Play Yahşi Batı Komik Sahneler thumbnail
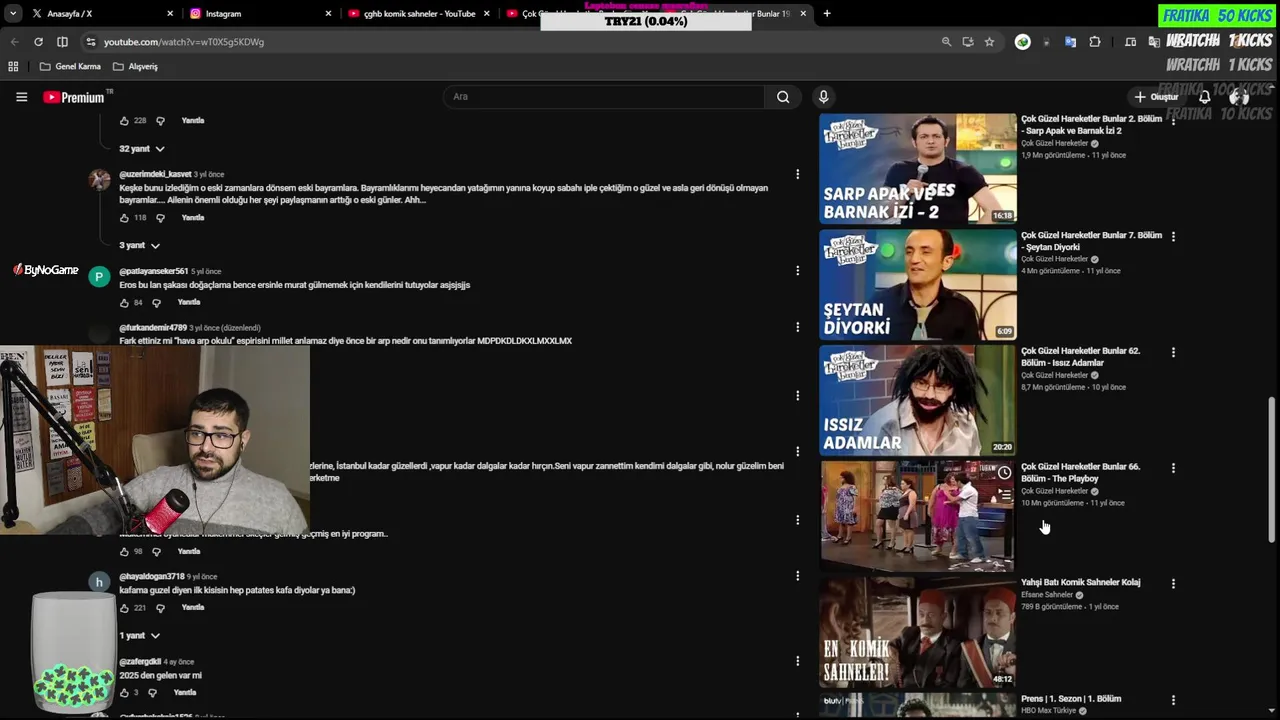 click(918, 632)
